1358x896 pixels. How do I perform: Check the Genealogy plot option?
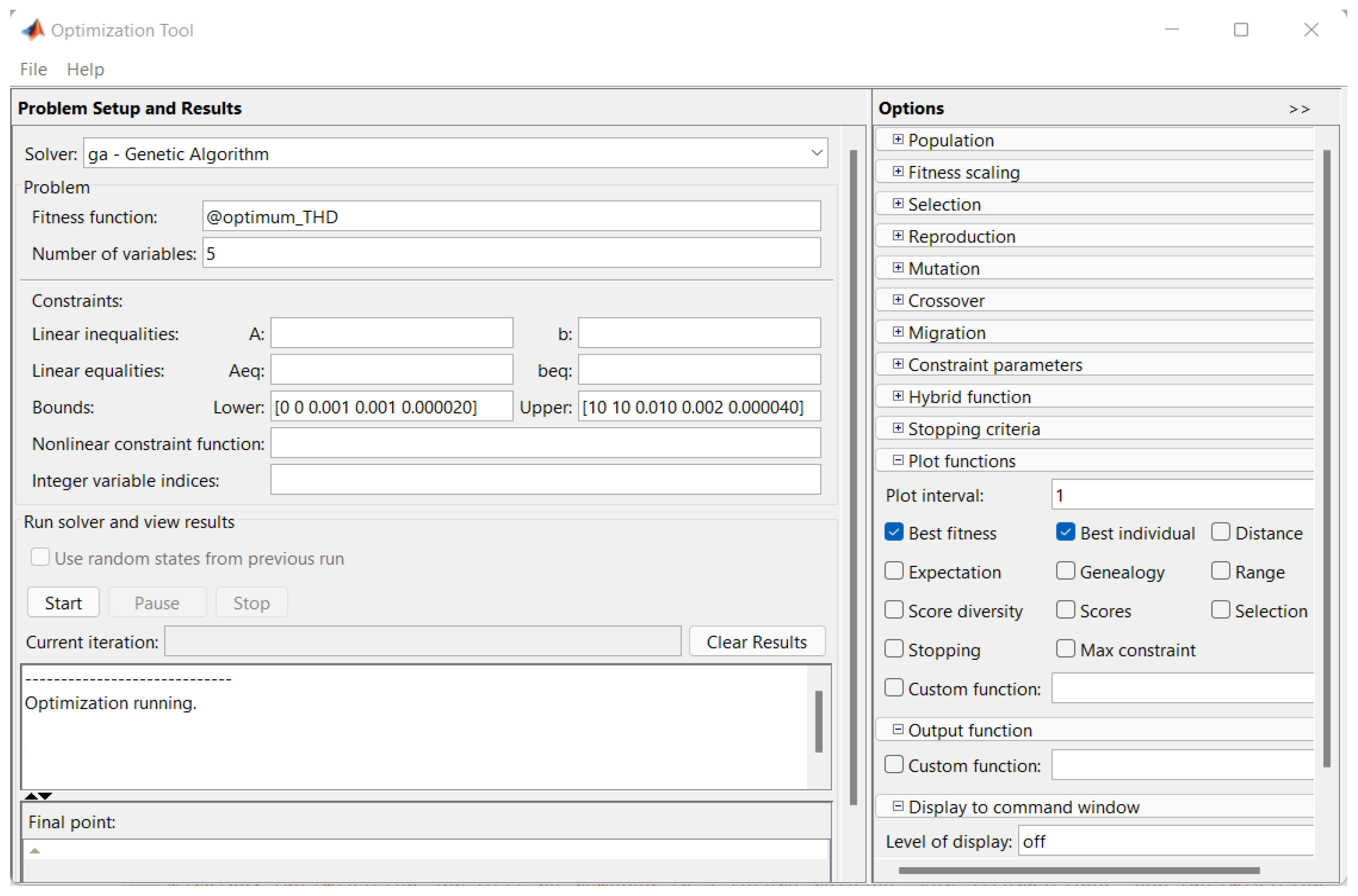1066,571
